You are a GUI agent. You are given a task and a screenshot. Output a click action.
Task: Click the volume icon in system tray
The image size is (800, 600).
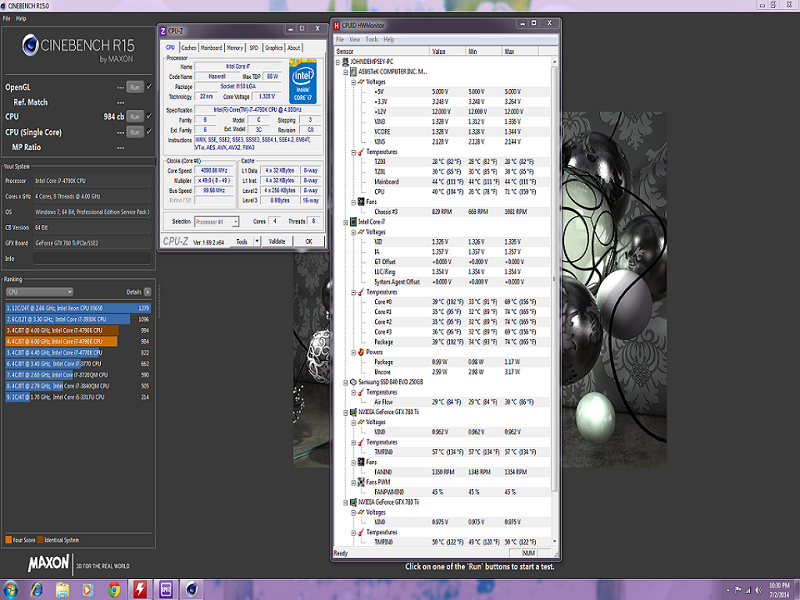click(x=758, y=590)
